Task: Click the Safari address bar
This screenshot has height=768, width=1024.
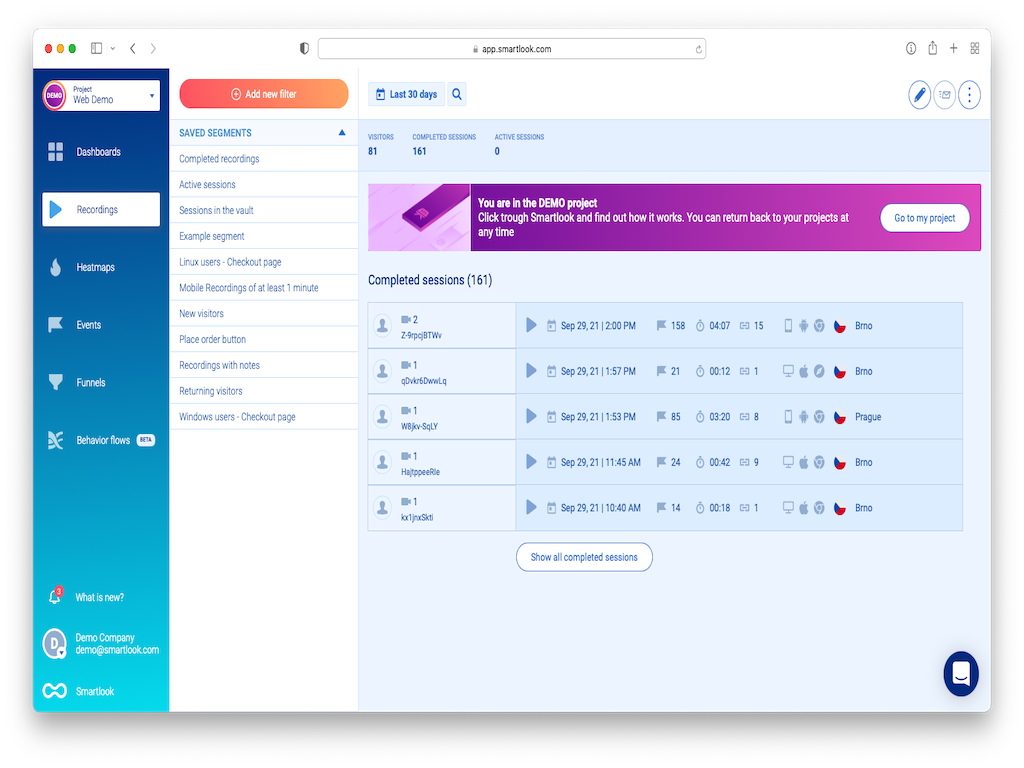Action: pyautogui.click(x=511, y=48)
